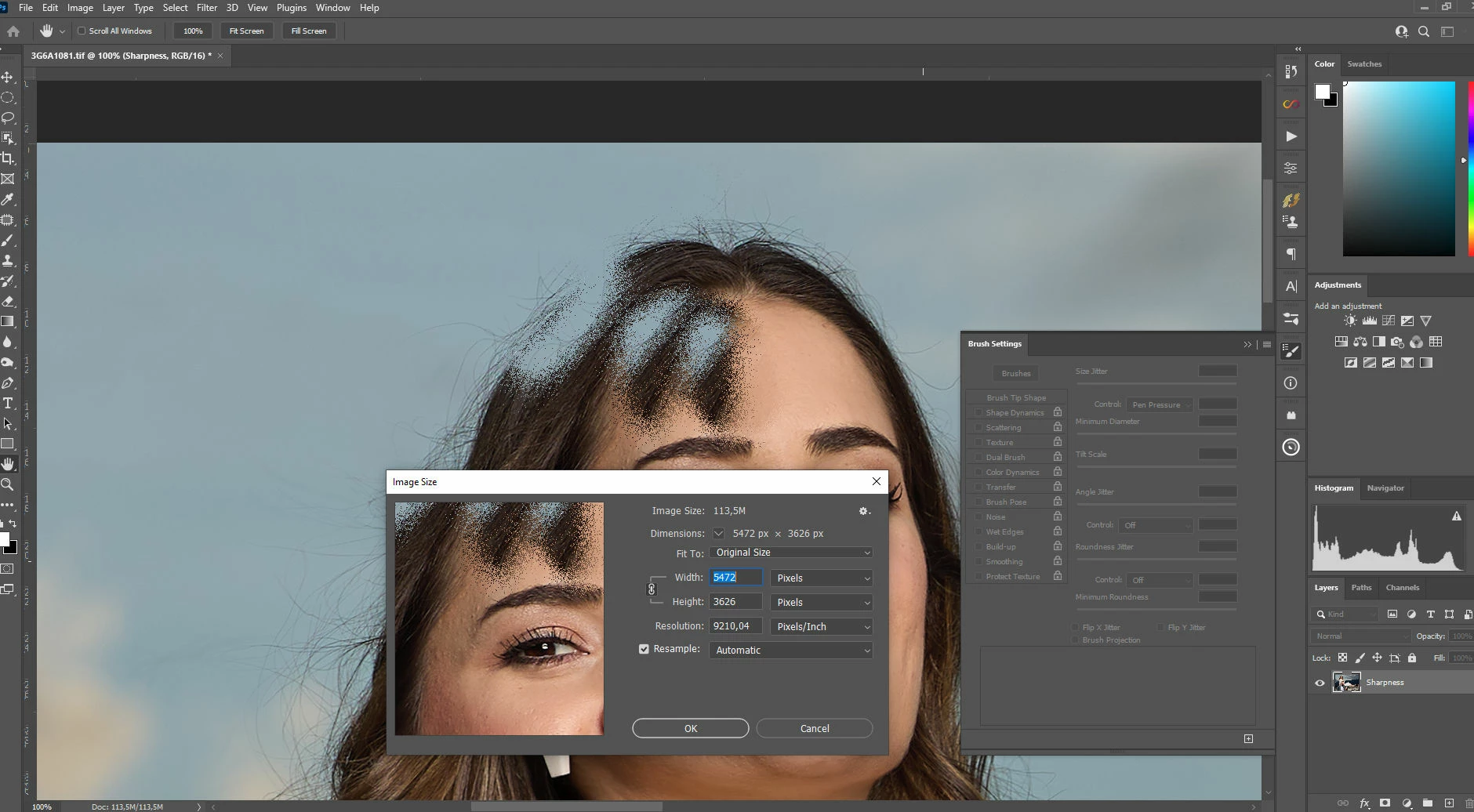The height and width of the screenshot is (812, 1474).
Task: Open the History panel icon
Action: 1291,71
